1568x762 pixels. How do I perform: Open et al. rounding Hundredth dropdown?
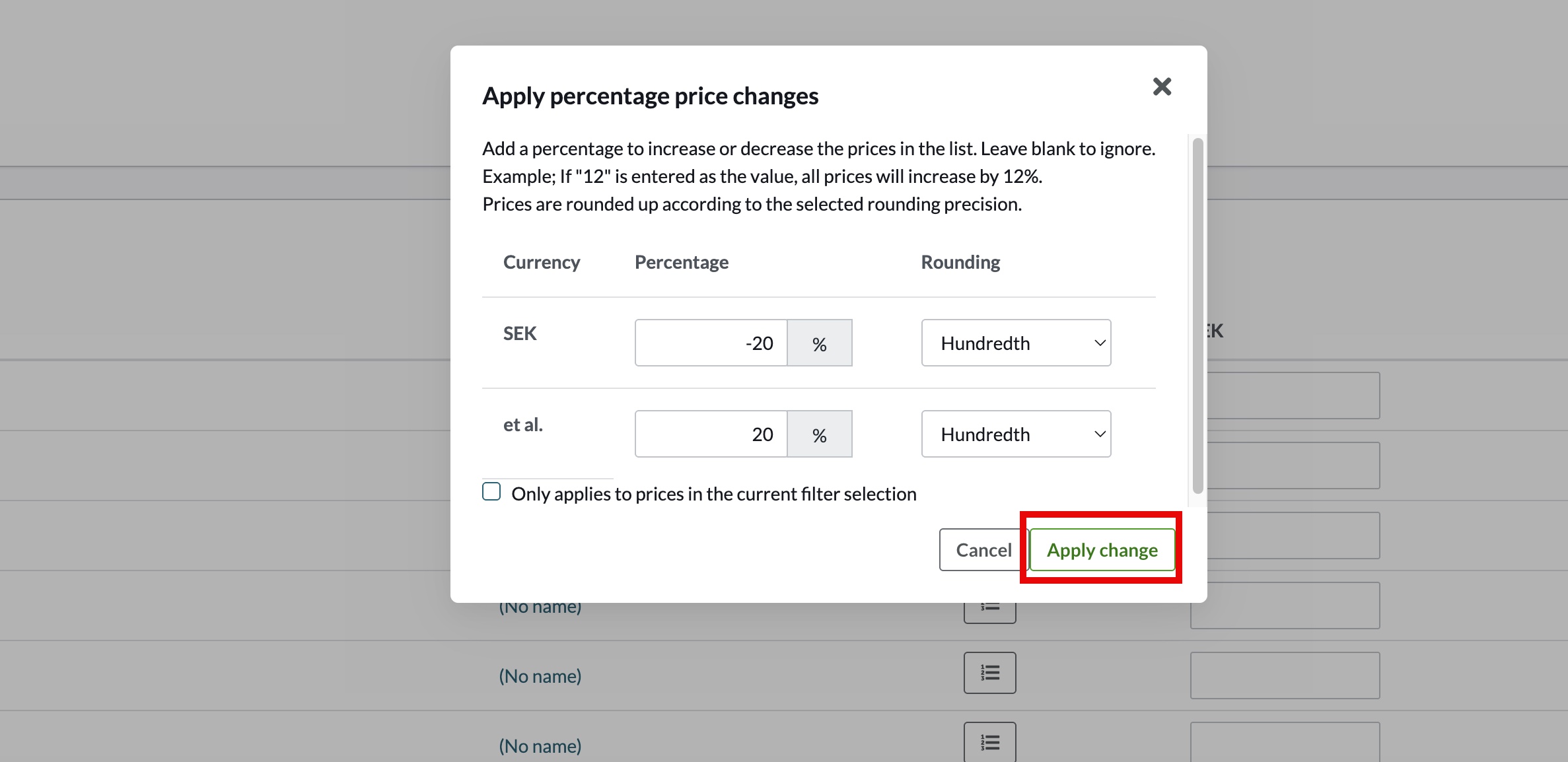pos(1016,434)
